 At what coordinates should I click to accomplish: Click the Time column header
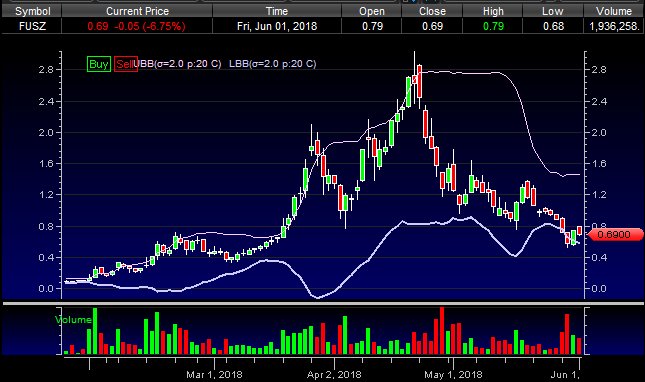tap(277, 11)
